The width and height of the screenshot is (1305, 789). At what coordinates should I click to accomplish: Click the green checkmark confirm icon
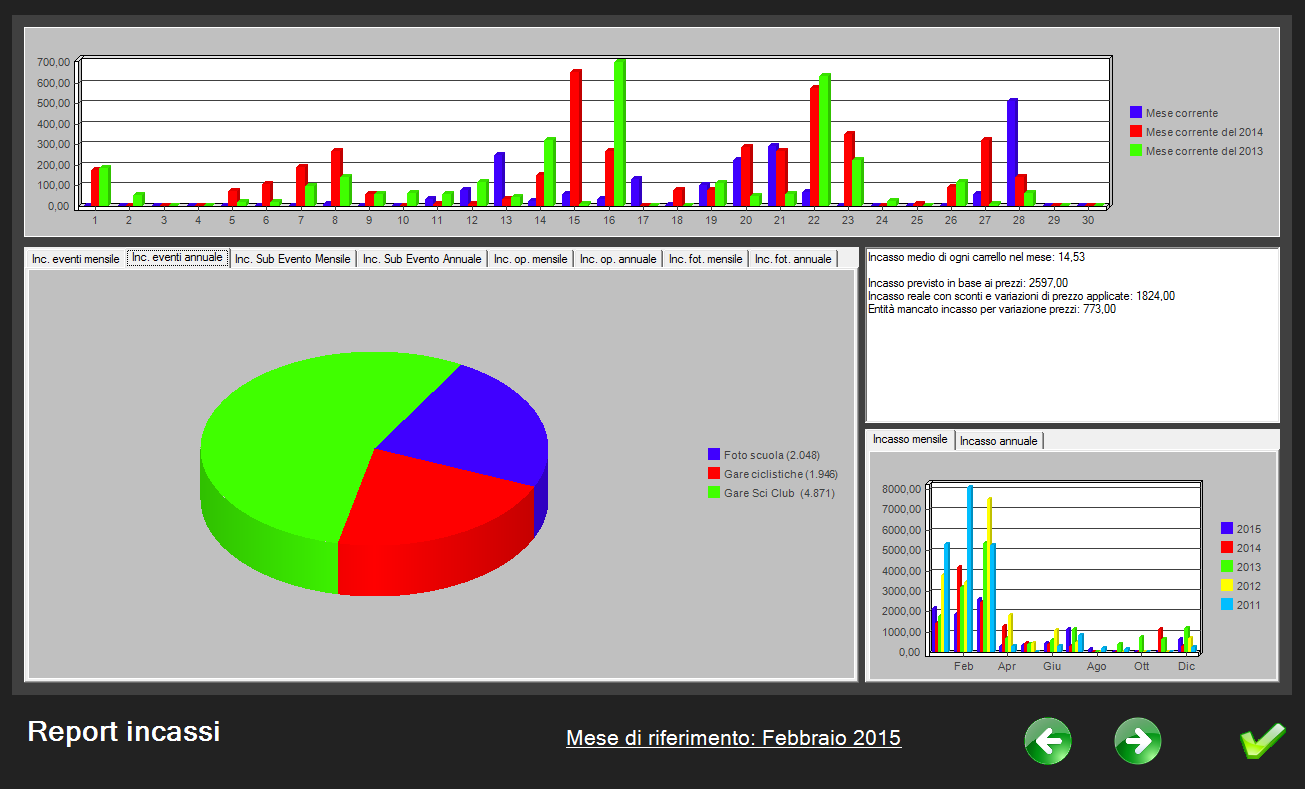(x=1262, y=741)
